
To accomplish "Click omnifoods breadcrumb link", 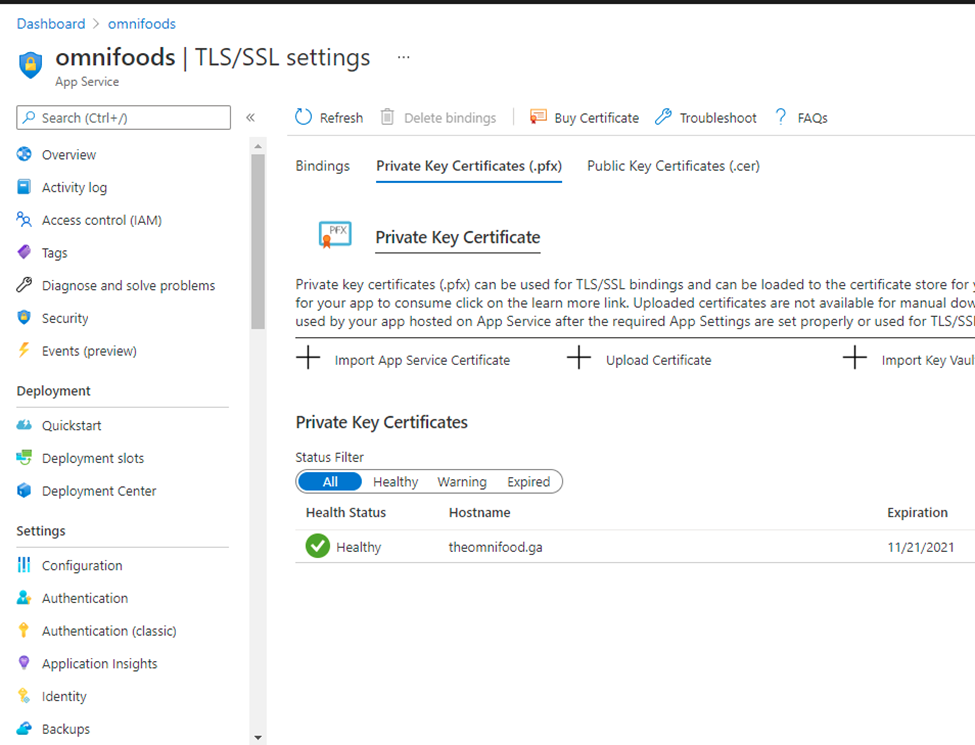I will click(x=142, y=24).
